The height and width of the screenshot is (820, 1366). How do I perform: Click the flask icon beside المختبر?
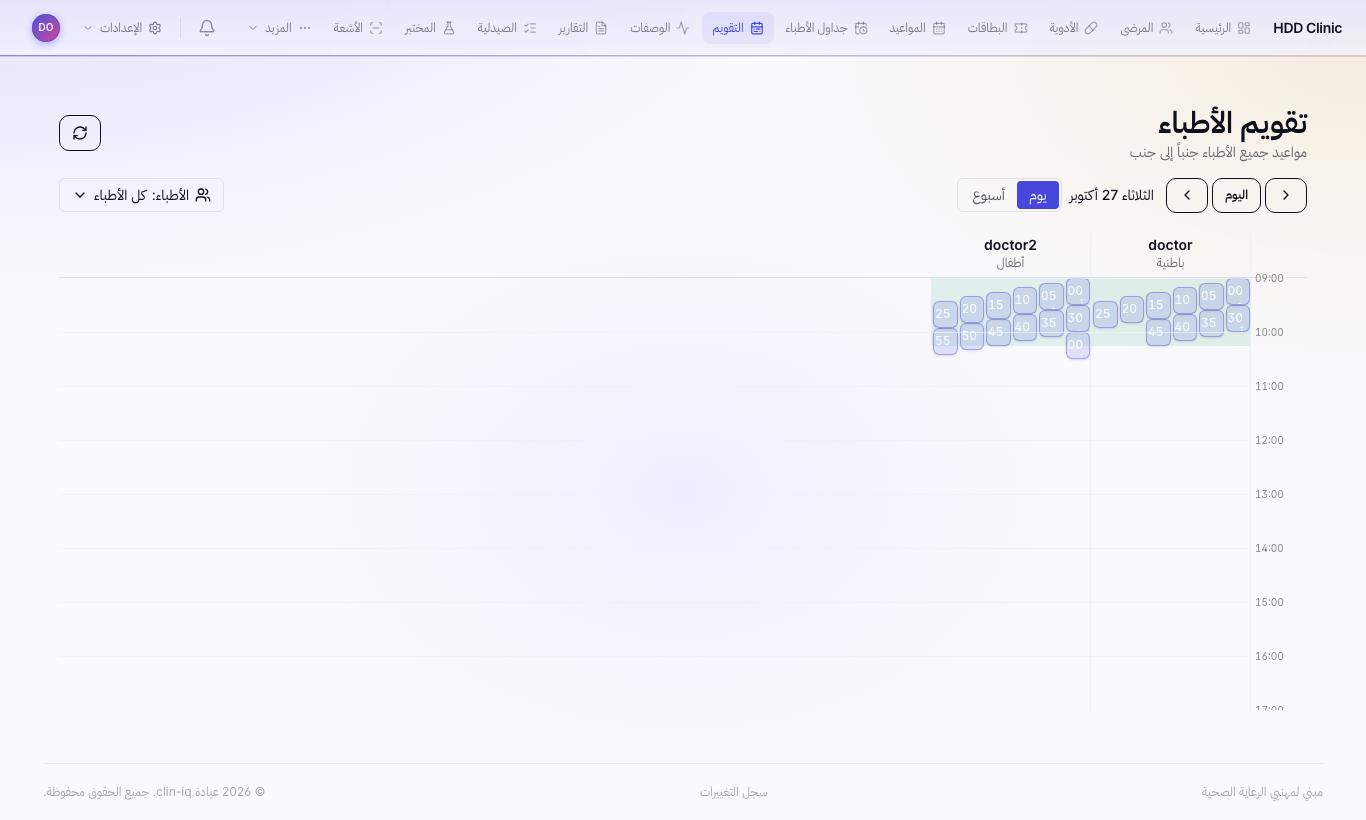(449, 28)
